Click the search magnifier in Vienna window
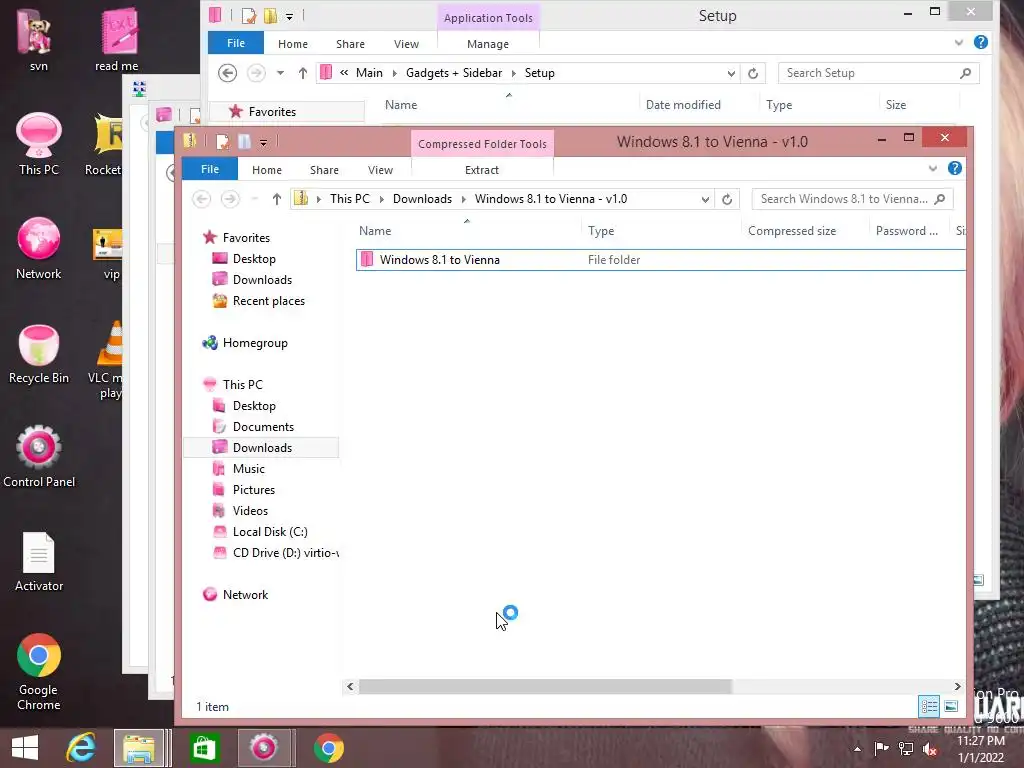Screen dimensions: 1024x768 pos(940,199)
